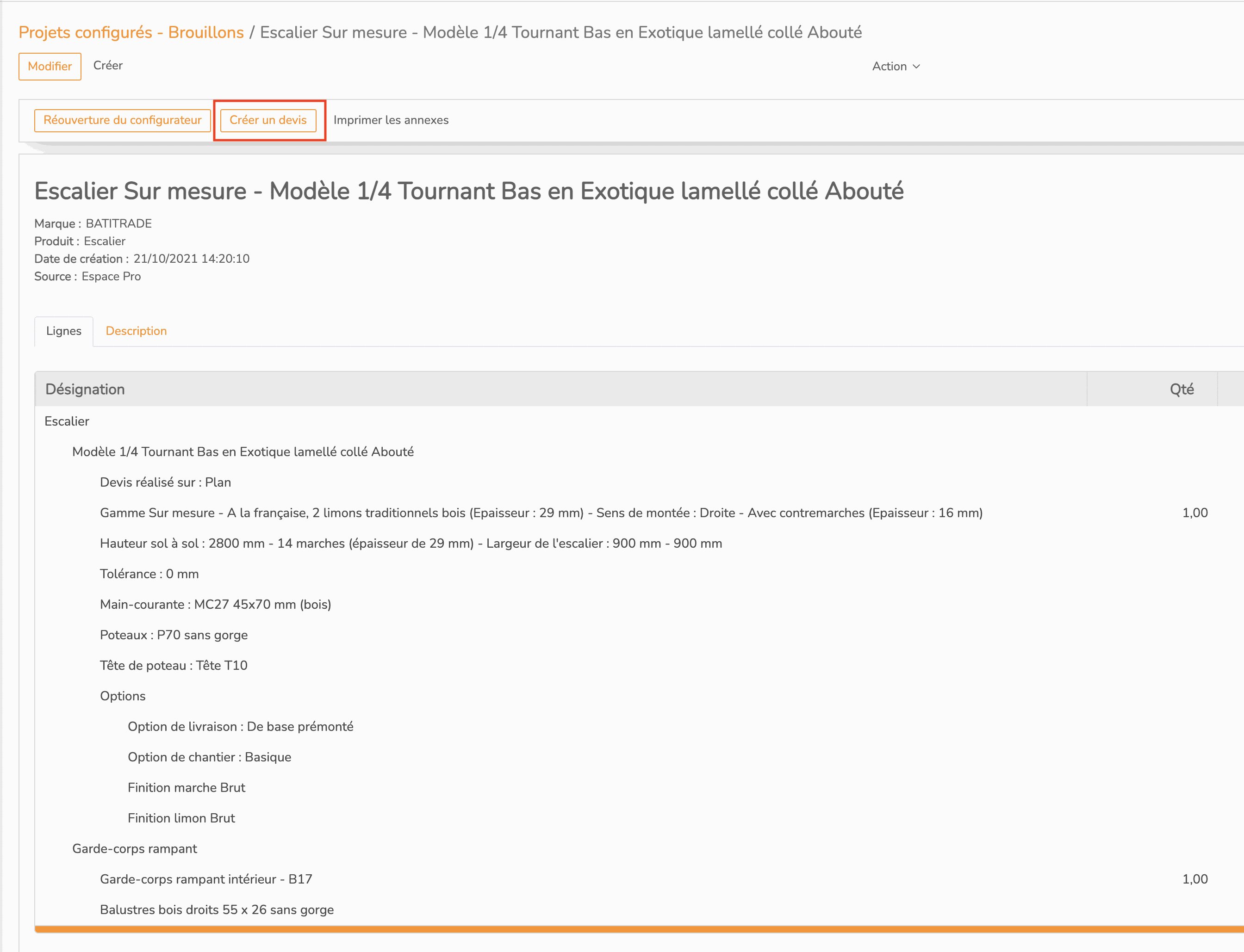Open Projets configurés - Brouillons breadcrumb
Image resolution: width=1244 pixels, height=952 pixels.
(131, 32)
